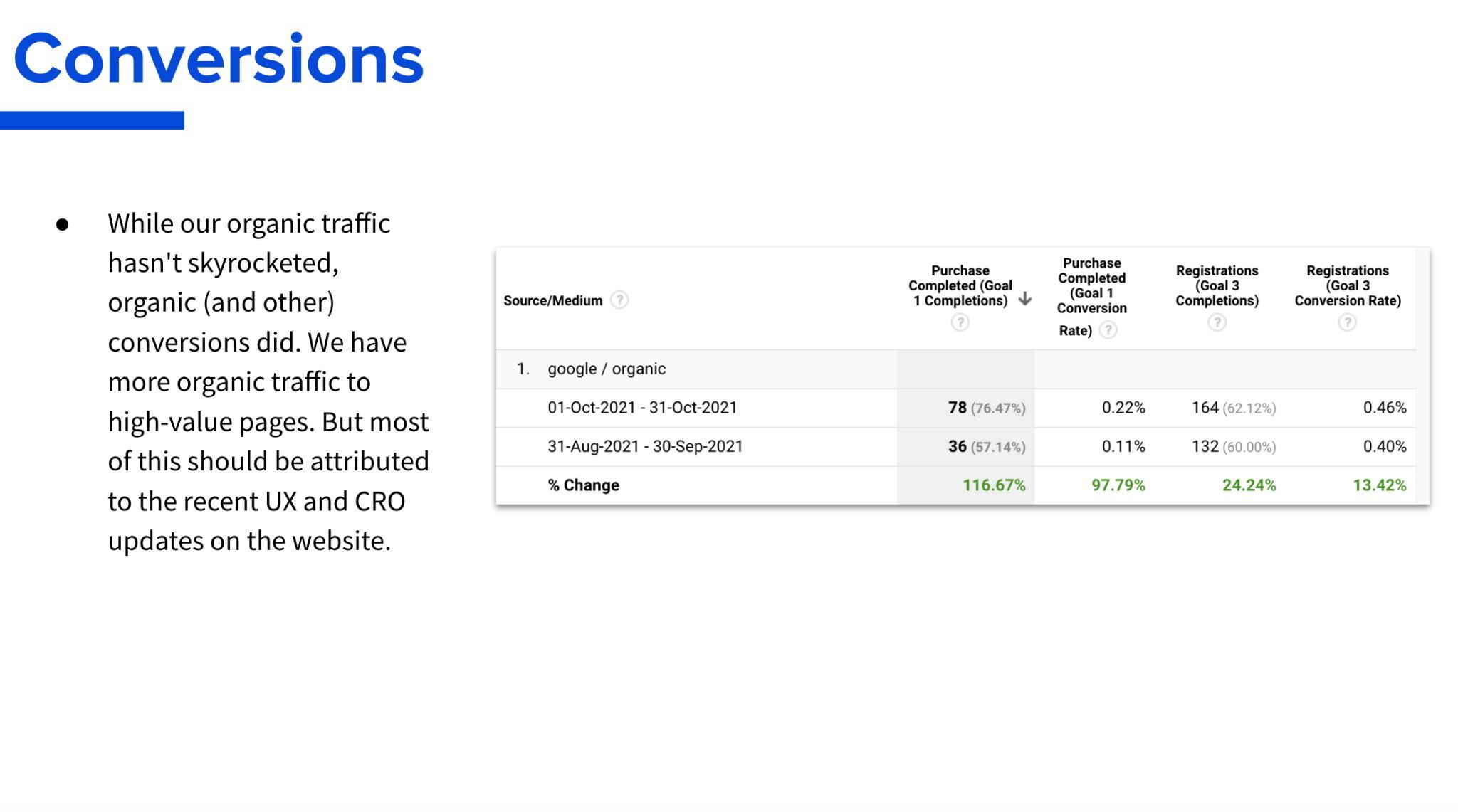The image size is (1458, 812).
Task: Click the help icon next to Source/Medium
Action: point(620,300)
